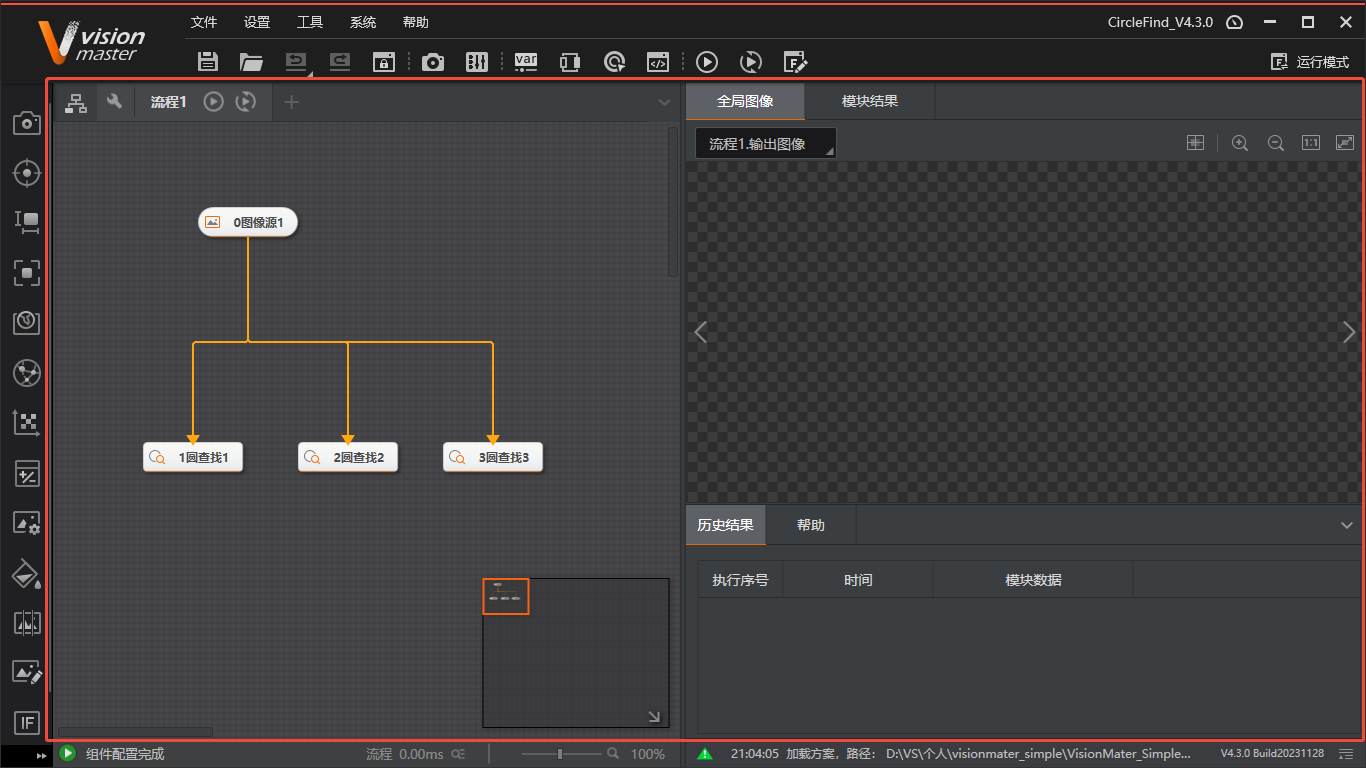Select the calibration checkerboard tool in the sidebar
1366x768 pixels.
(x=27, y=423)
